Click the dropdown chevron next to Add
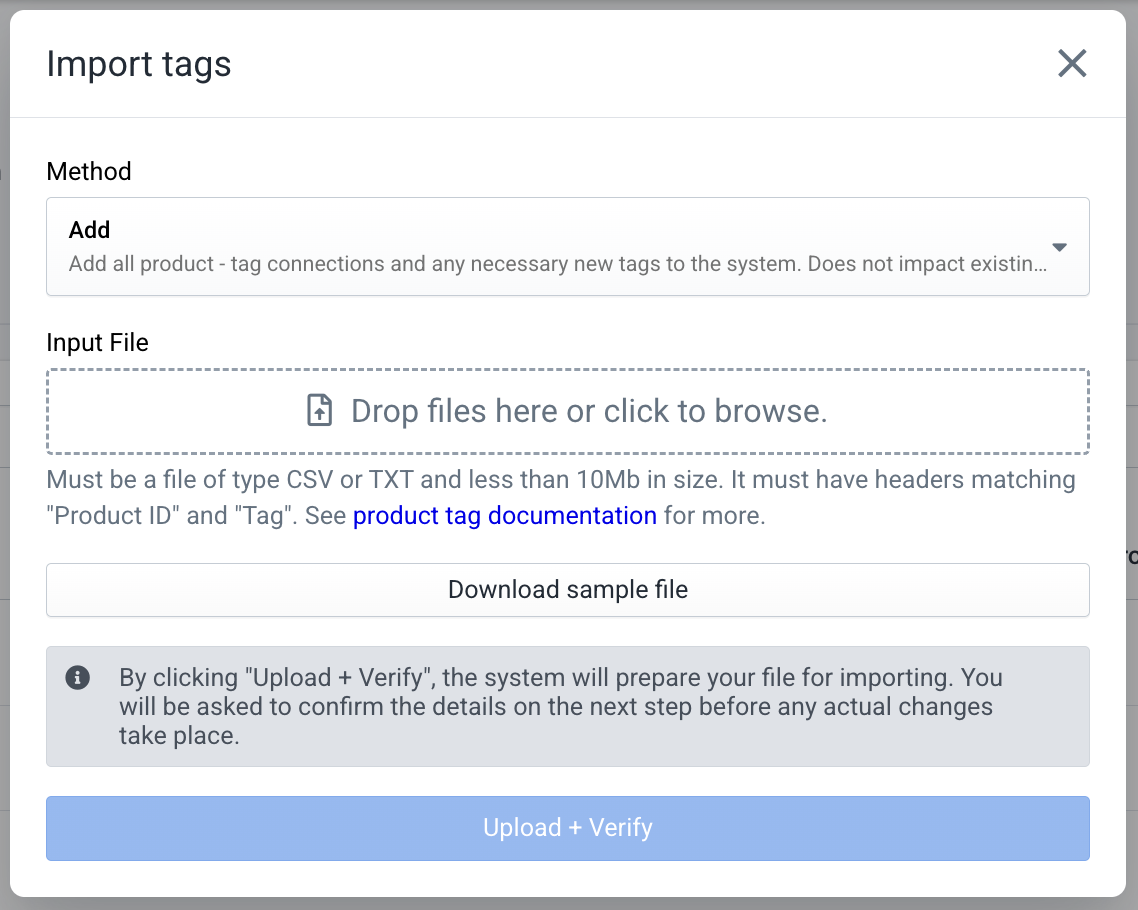1138x910 pixels. click(1059, 246)
